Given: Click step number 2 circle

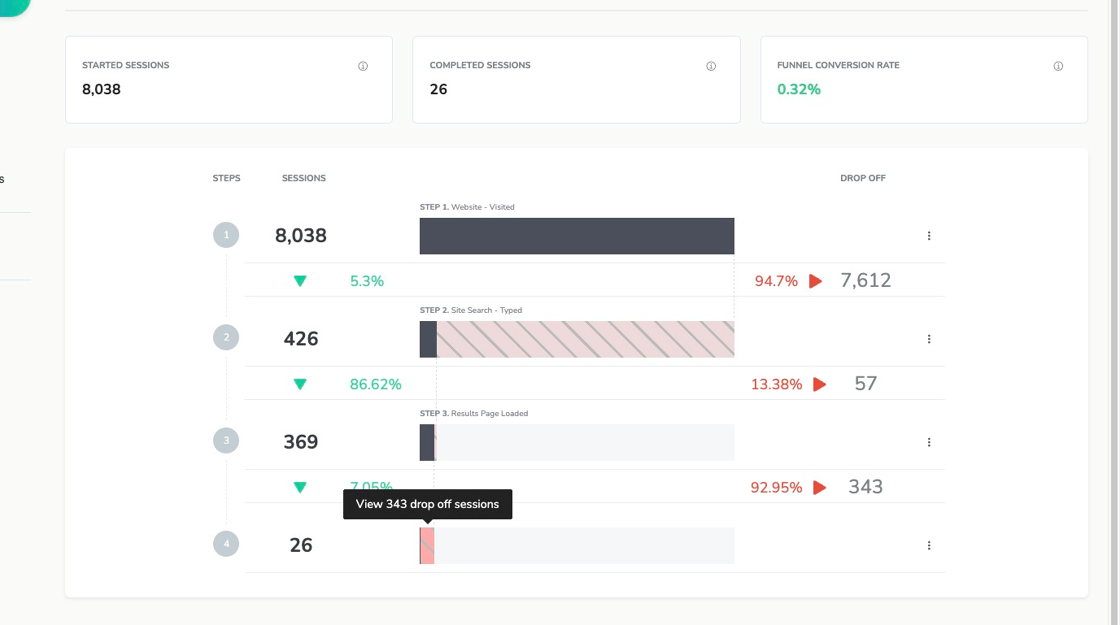Looking at the screenshot, I should [x=226, y=338].
